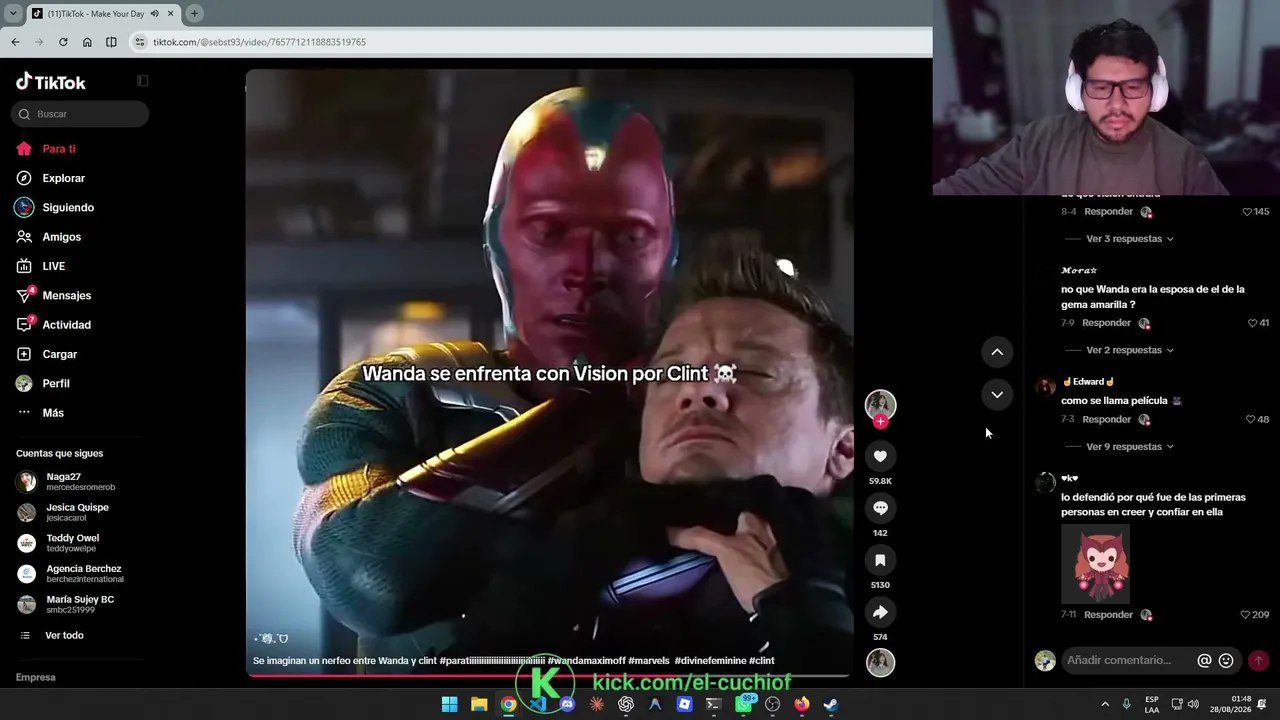Go to Explorar in the sidebar
1280x720 pixels.
point(63,178)
